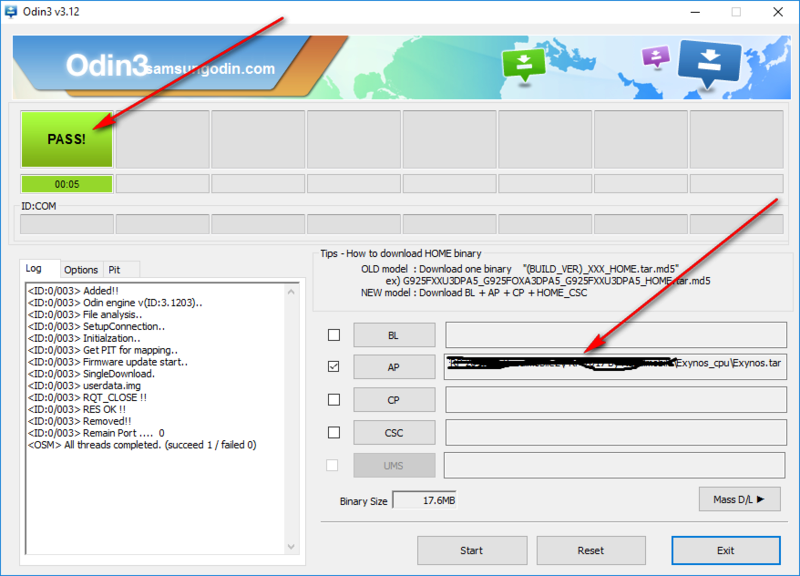
Task: Click the CP file button
Action: [394, 400]
